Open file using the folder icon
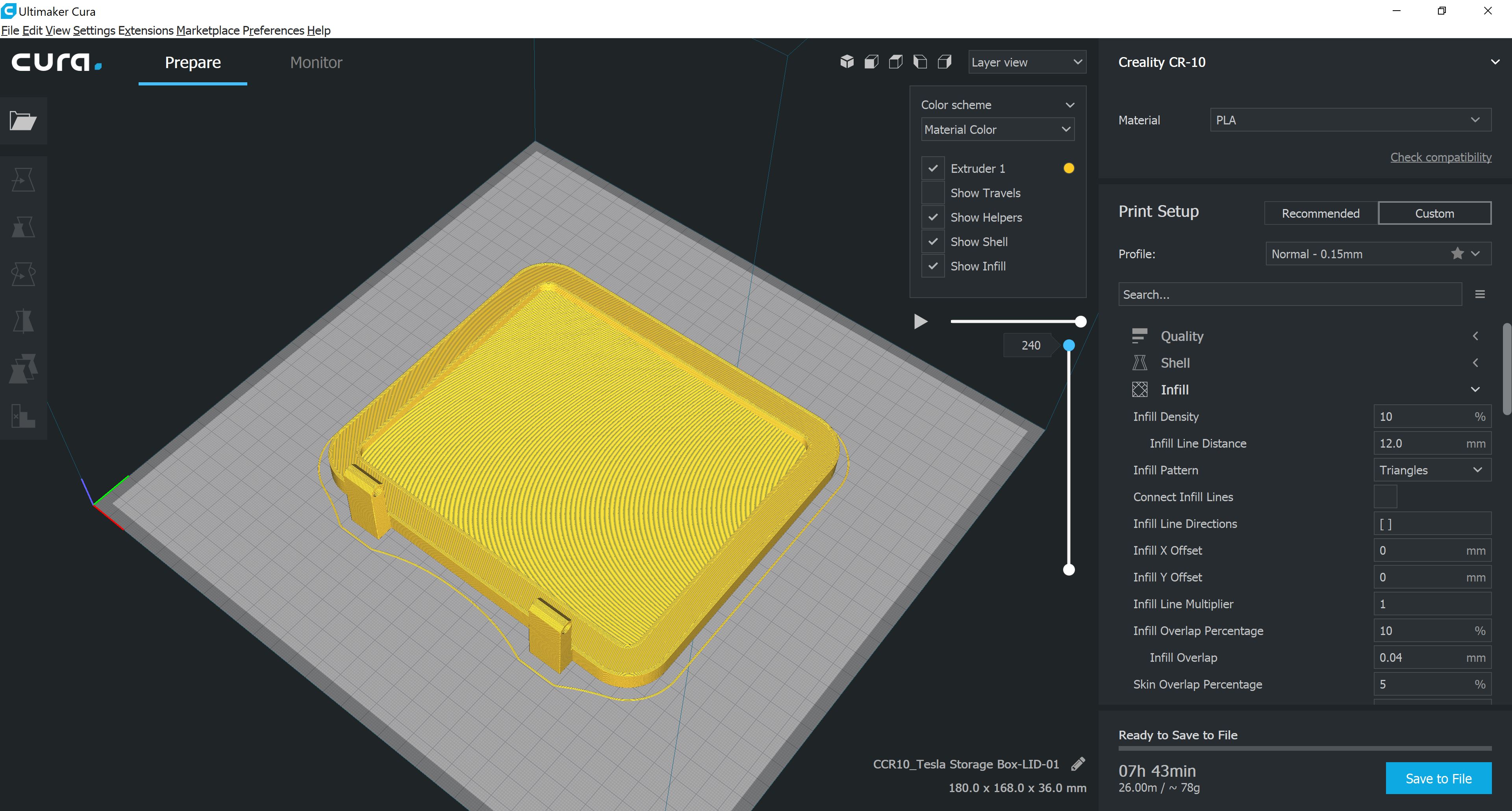Image resolution: width=1512 pixels, height=811 pixels. pos(24,121)
